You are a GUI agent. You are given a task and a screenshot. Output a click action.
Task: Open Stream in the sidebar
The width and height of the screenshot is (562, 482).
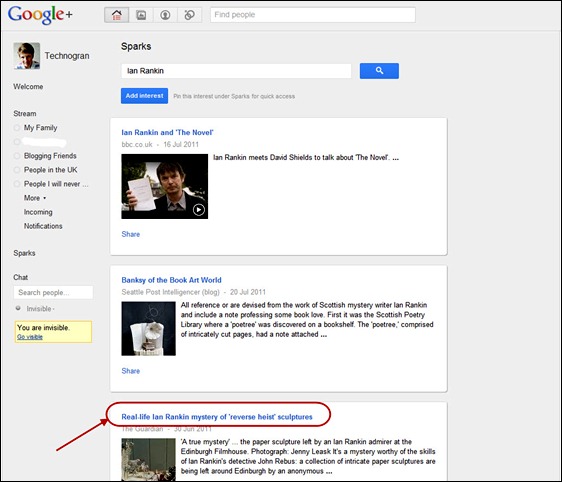point(25,114)
